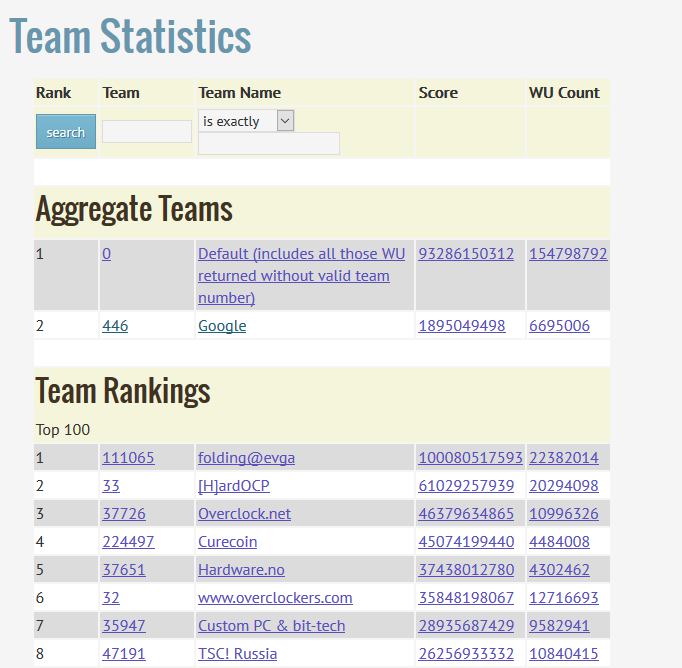Click the blue search button
The width and height of the screenshot is (682, 668).
click(x=66, y=132)
